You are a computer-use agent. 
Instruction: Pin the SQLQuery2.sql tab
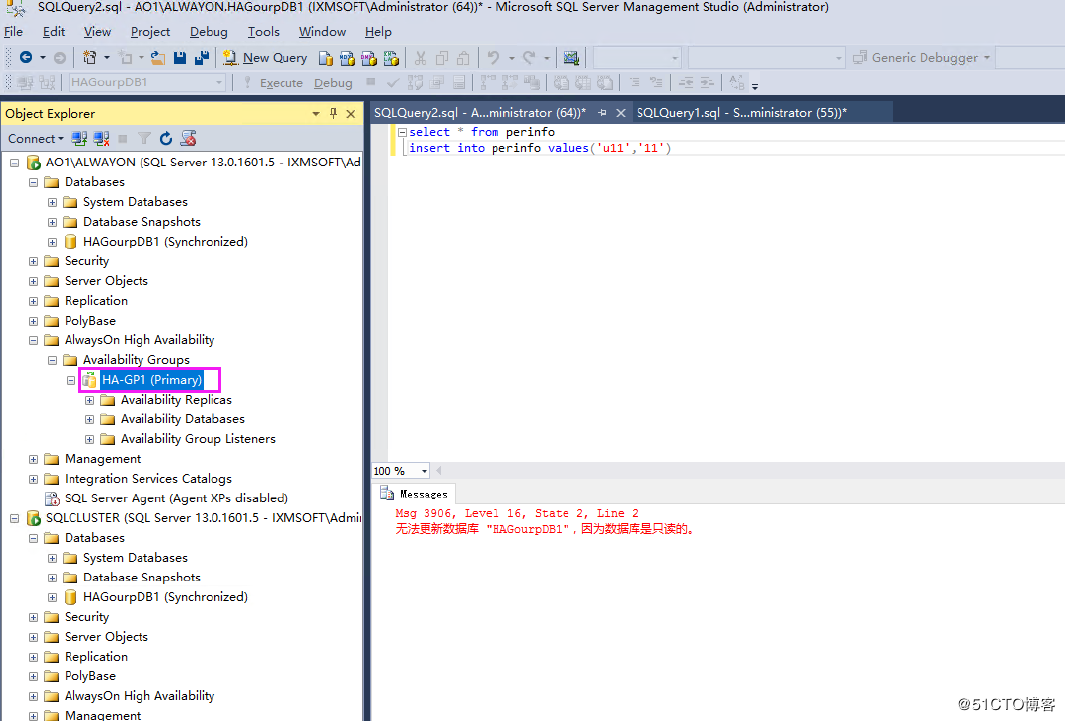[x=602, y=113]
